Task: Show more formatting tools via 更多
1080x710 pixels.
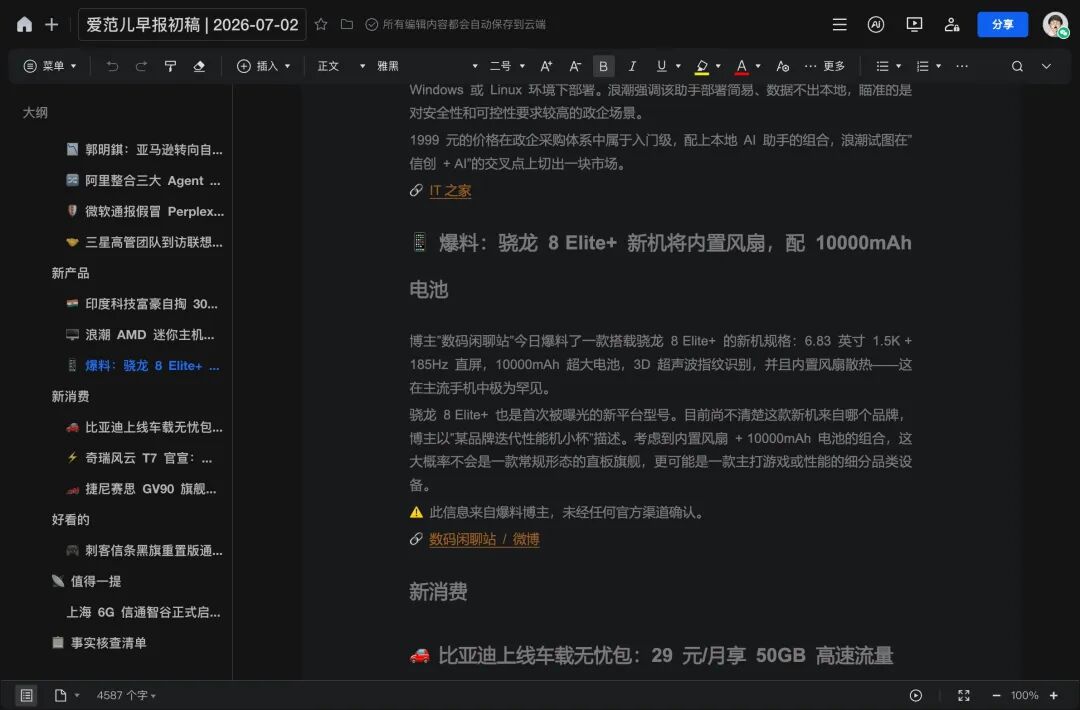Action: (824, 66)
